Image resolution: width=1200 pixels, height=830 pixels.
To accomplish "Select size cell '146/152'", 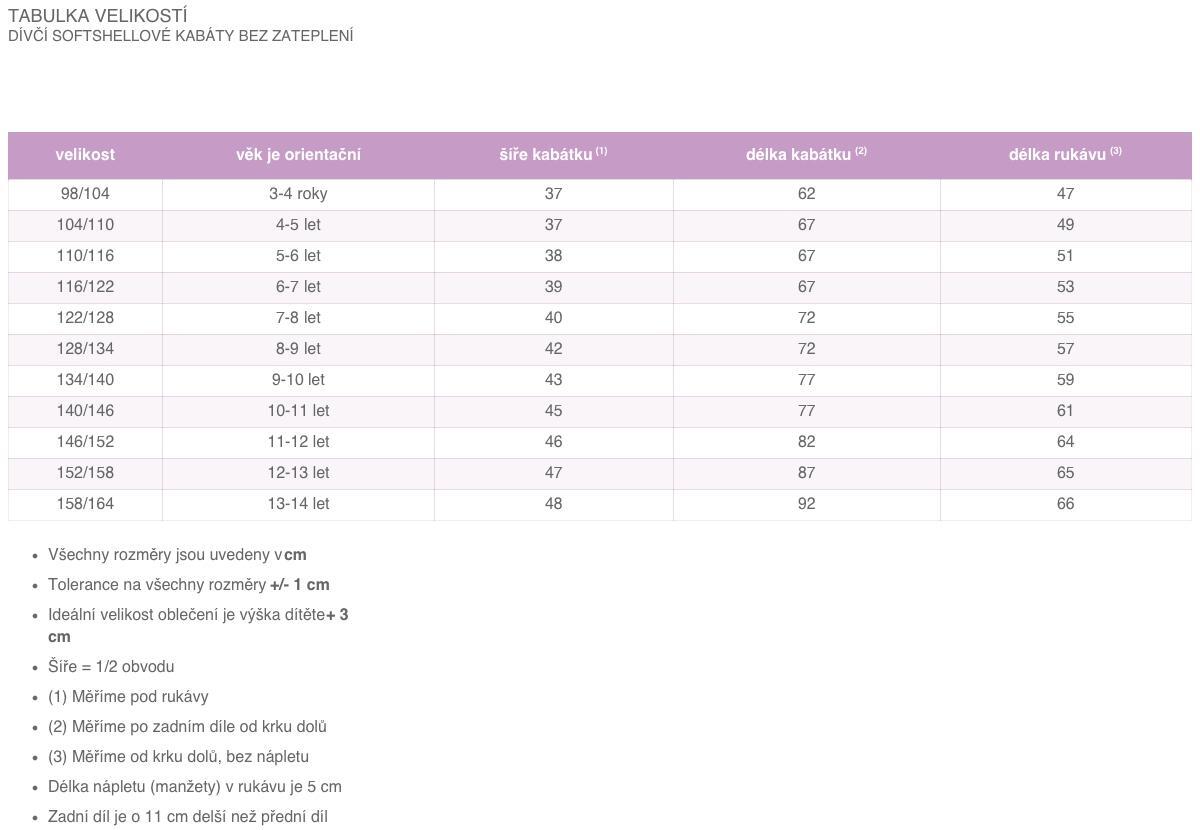I will tap(85, 442).
